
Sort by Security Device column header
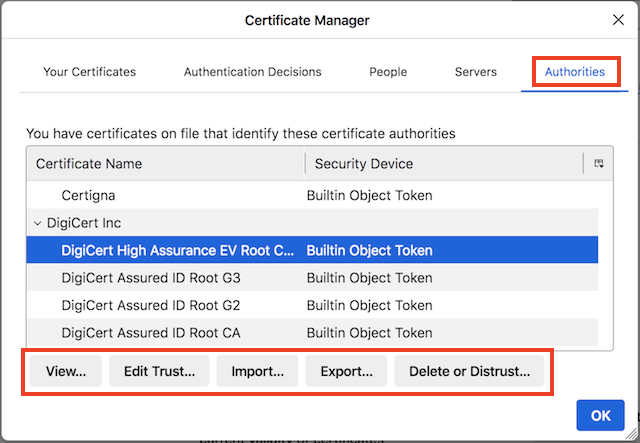444,164
